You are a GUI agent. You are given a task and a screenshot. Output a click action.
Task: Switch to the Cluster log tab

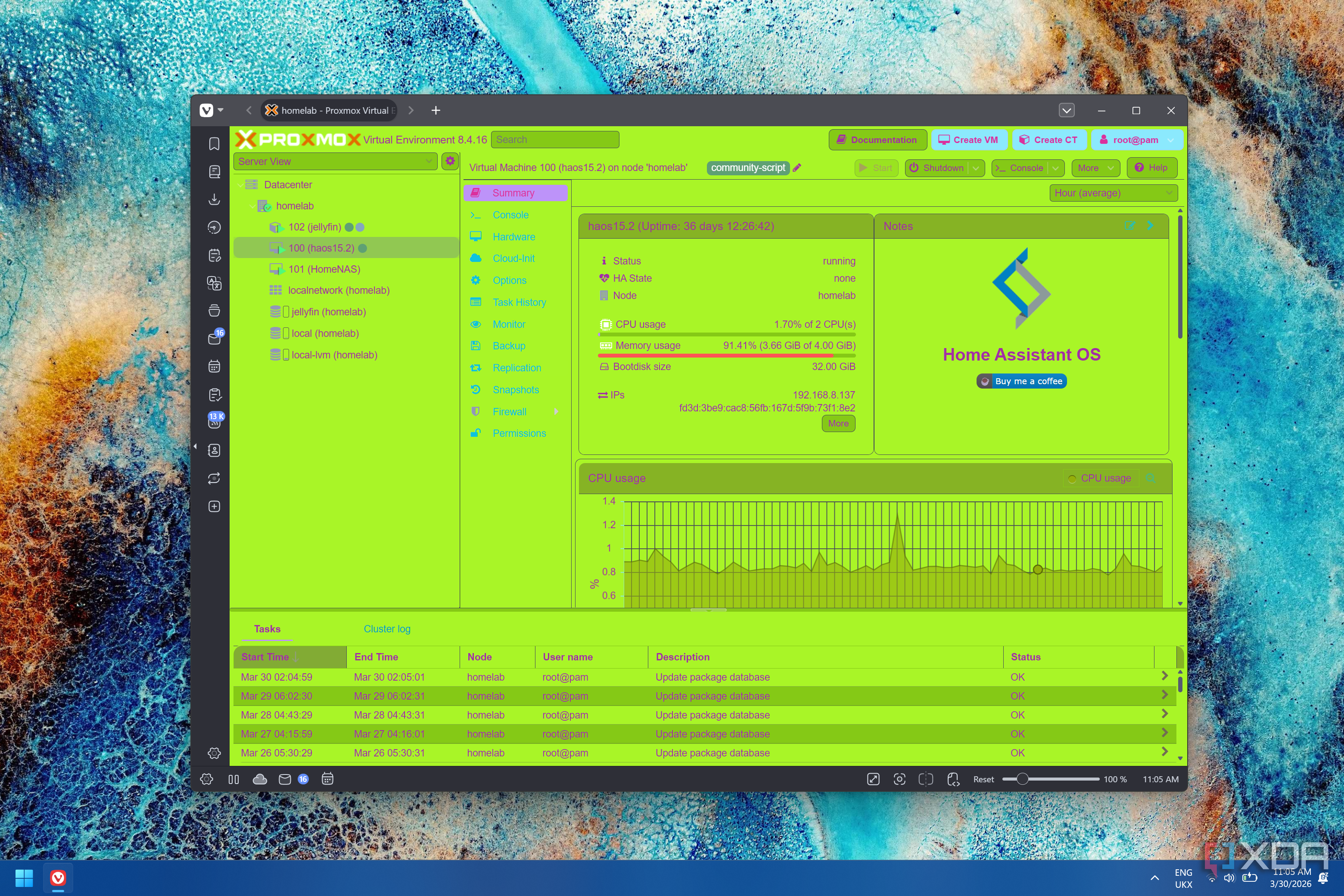(x=387, y=628)
